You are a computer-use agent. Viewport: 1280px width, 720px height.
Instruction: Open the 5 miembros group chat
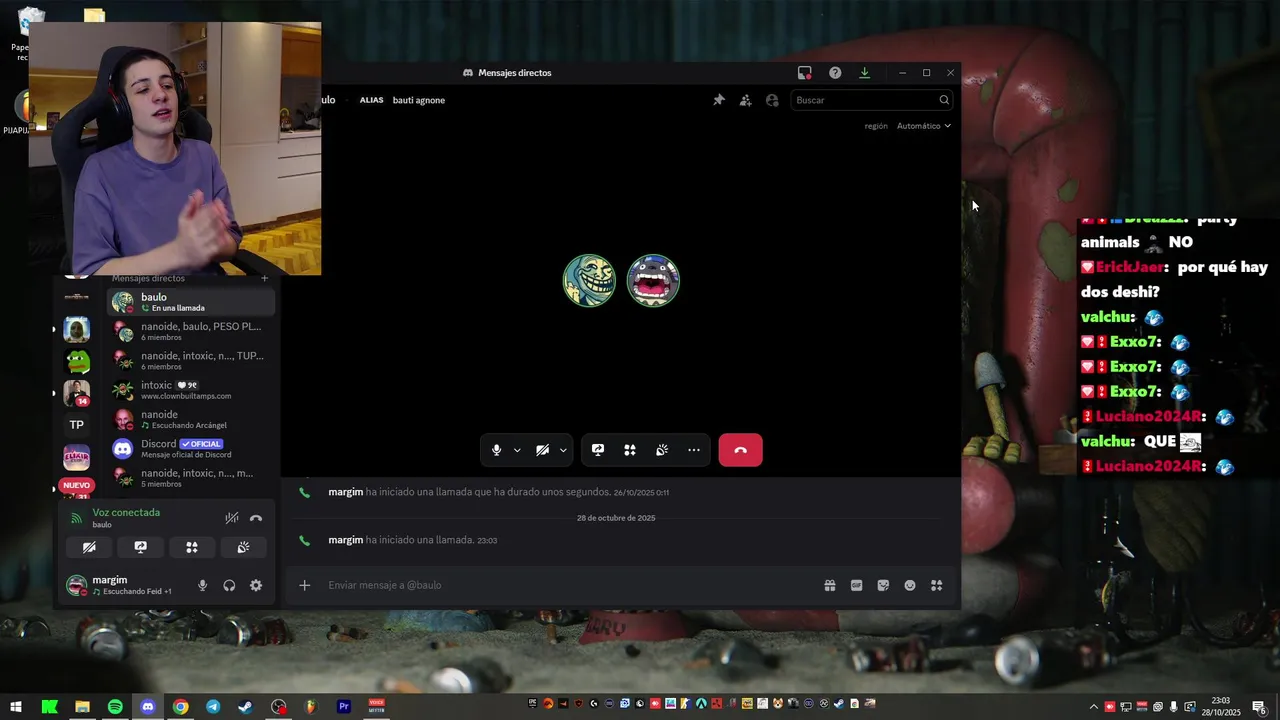pos(191,478)
